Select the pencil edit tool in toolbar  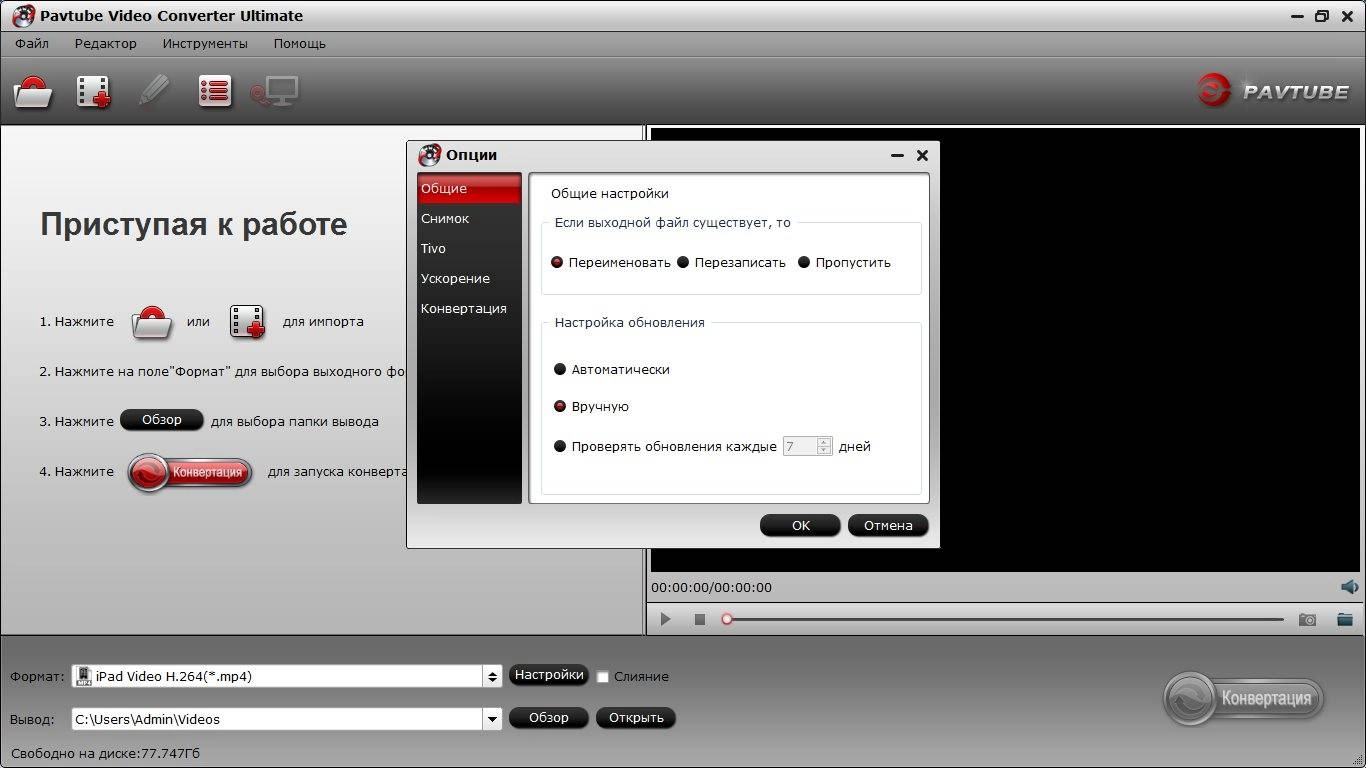point(154,91)
